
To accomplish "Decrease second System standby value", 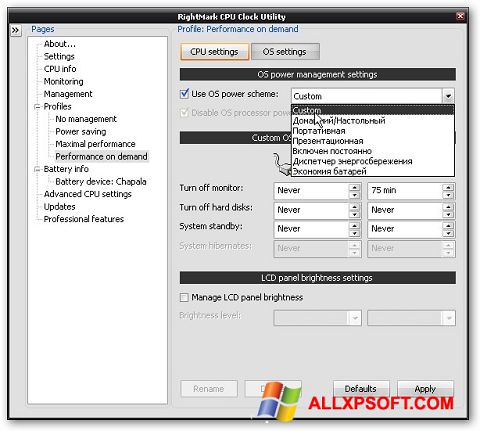I will [448, 233].
